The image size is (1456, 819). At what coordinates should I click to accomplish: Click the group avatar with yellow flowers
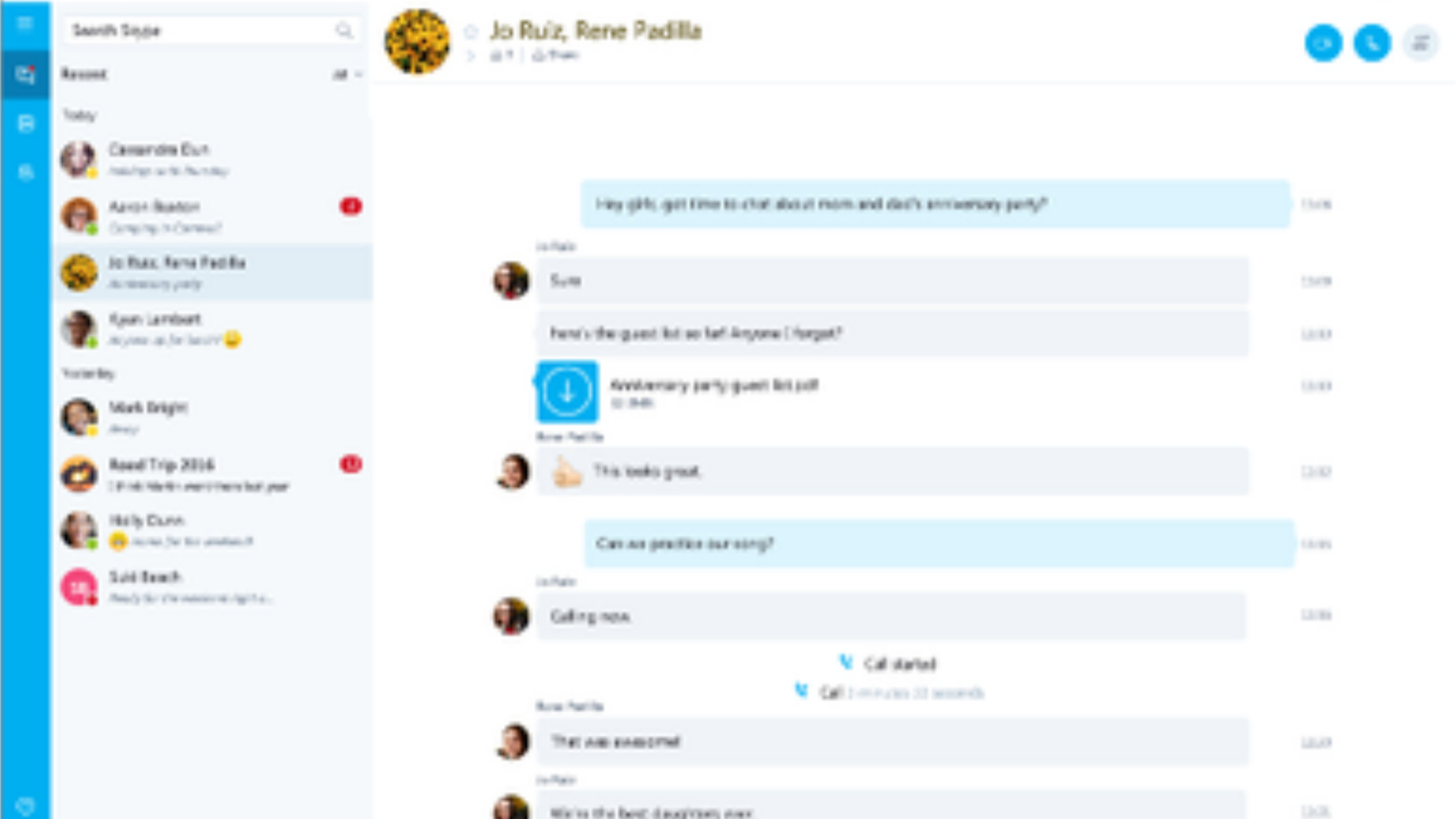click(x=417, y=41)
